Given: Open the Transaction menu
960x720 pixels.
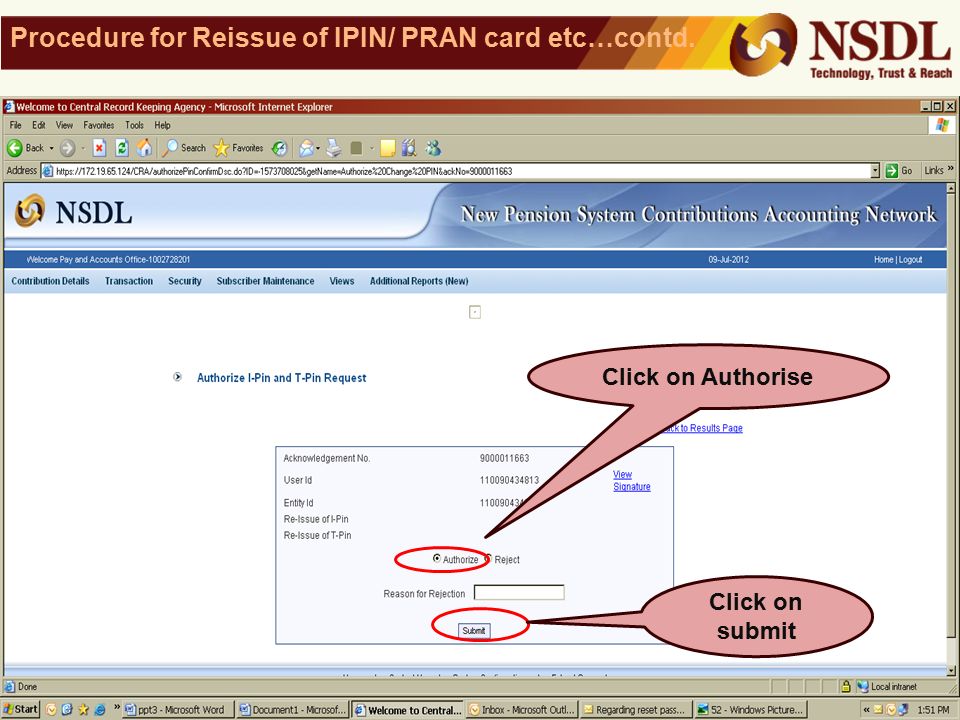Looking at the screenshot, I should (129, 281).
